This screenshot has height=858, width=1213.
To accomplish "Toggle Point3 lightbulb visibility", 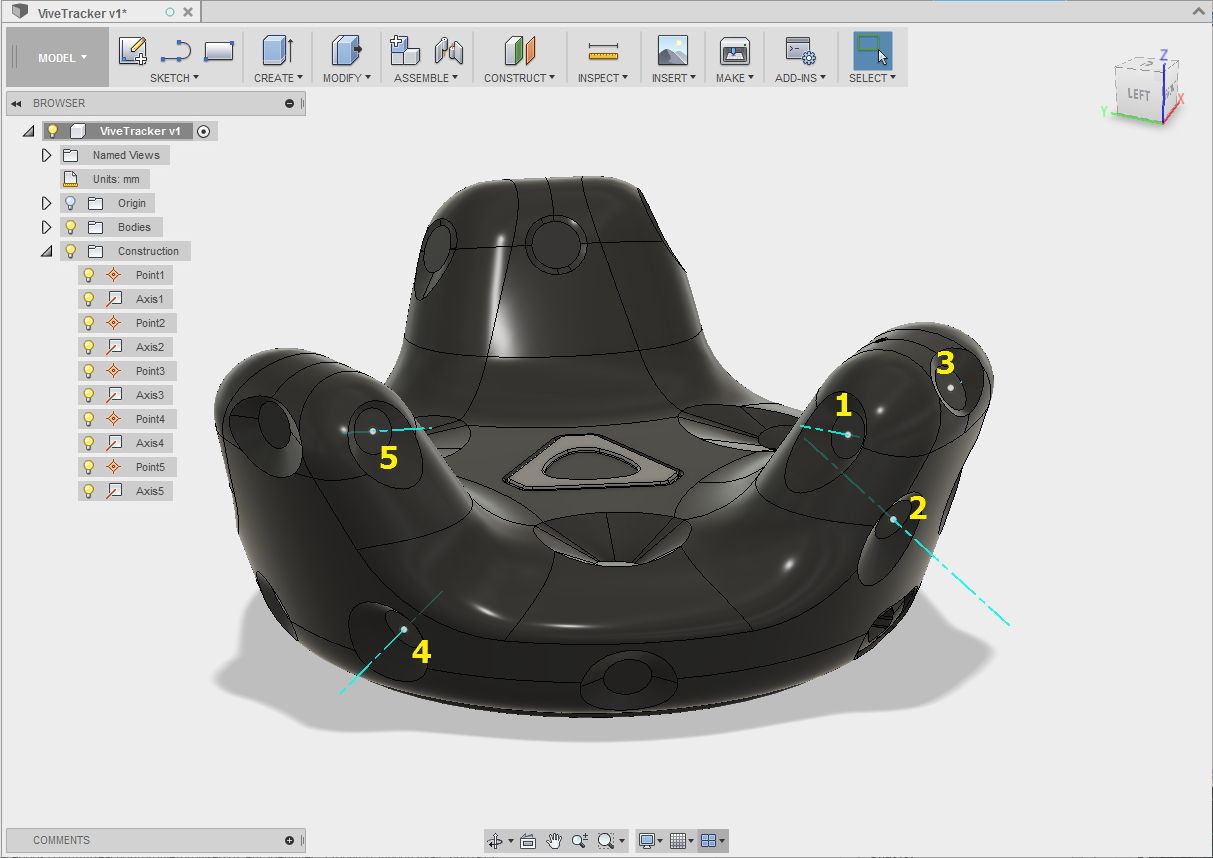I will [x=88, y=371].
